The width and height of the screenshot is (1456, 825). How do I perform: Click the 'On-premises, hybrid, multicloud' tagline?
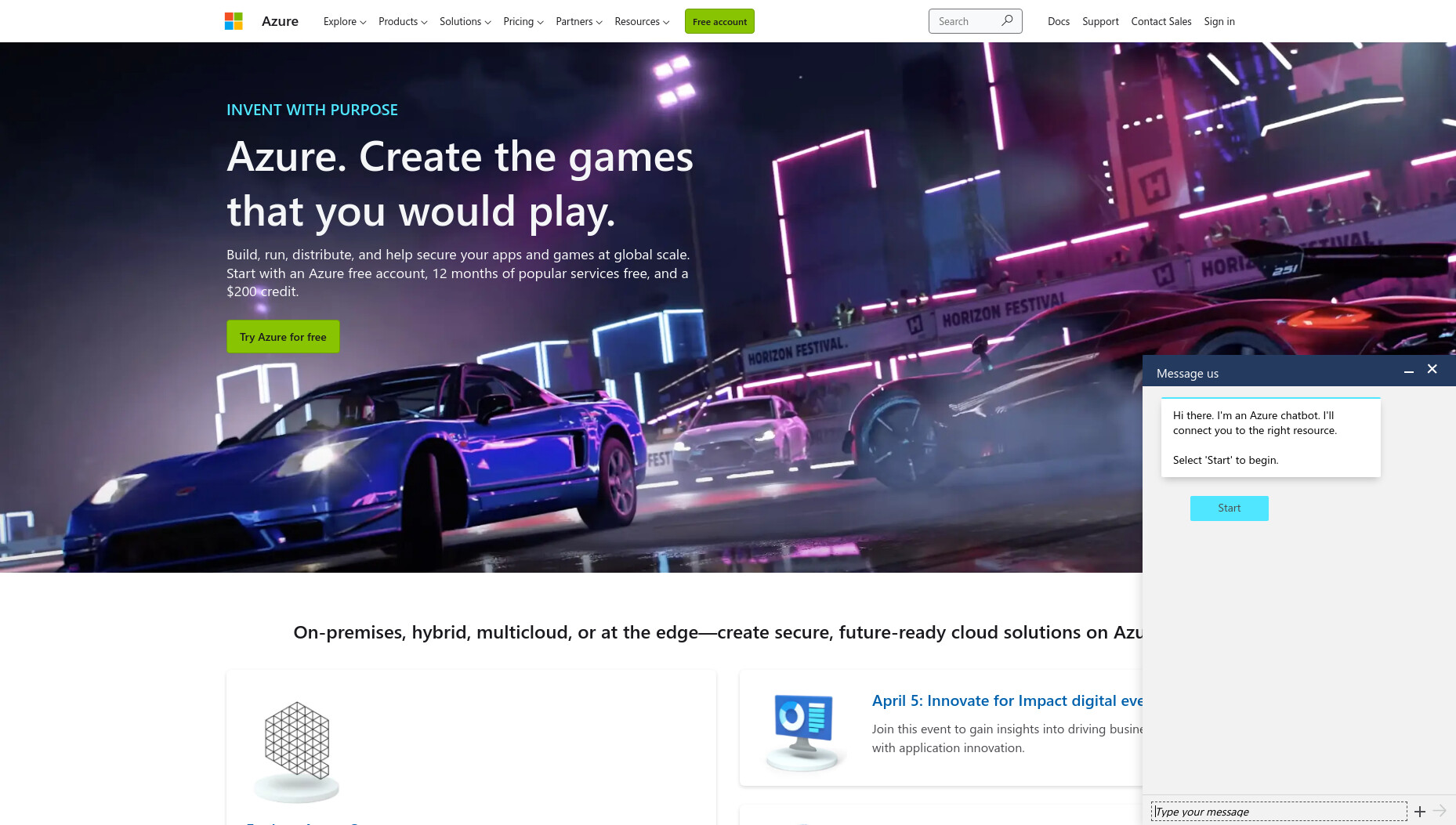tap(718, 632)
